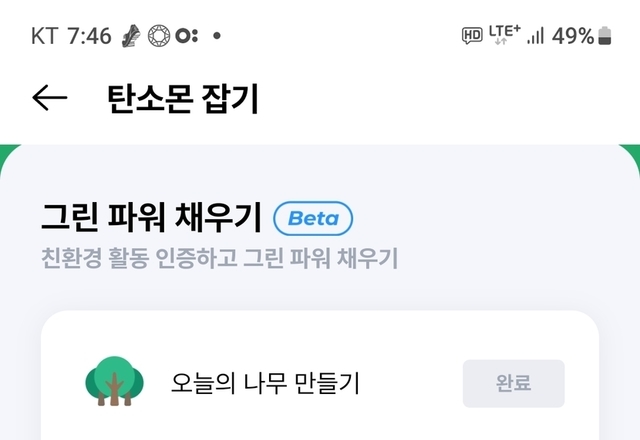Tap the small dot overflow notification indicator
Viewport: 640px width, 440px height.
(217, 36)
